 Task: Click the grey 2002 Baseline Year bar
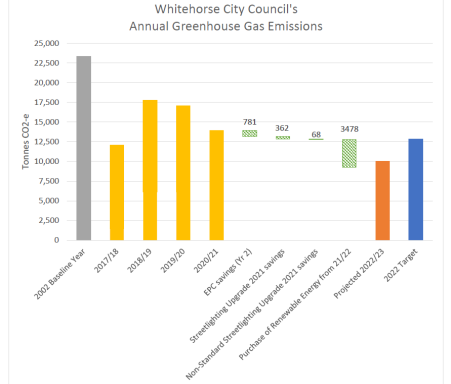point(84,148)
